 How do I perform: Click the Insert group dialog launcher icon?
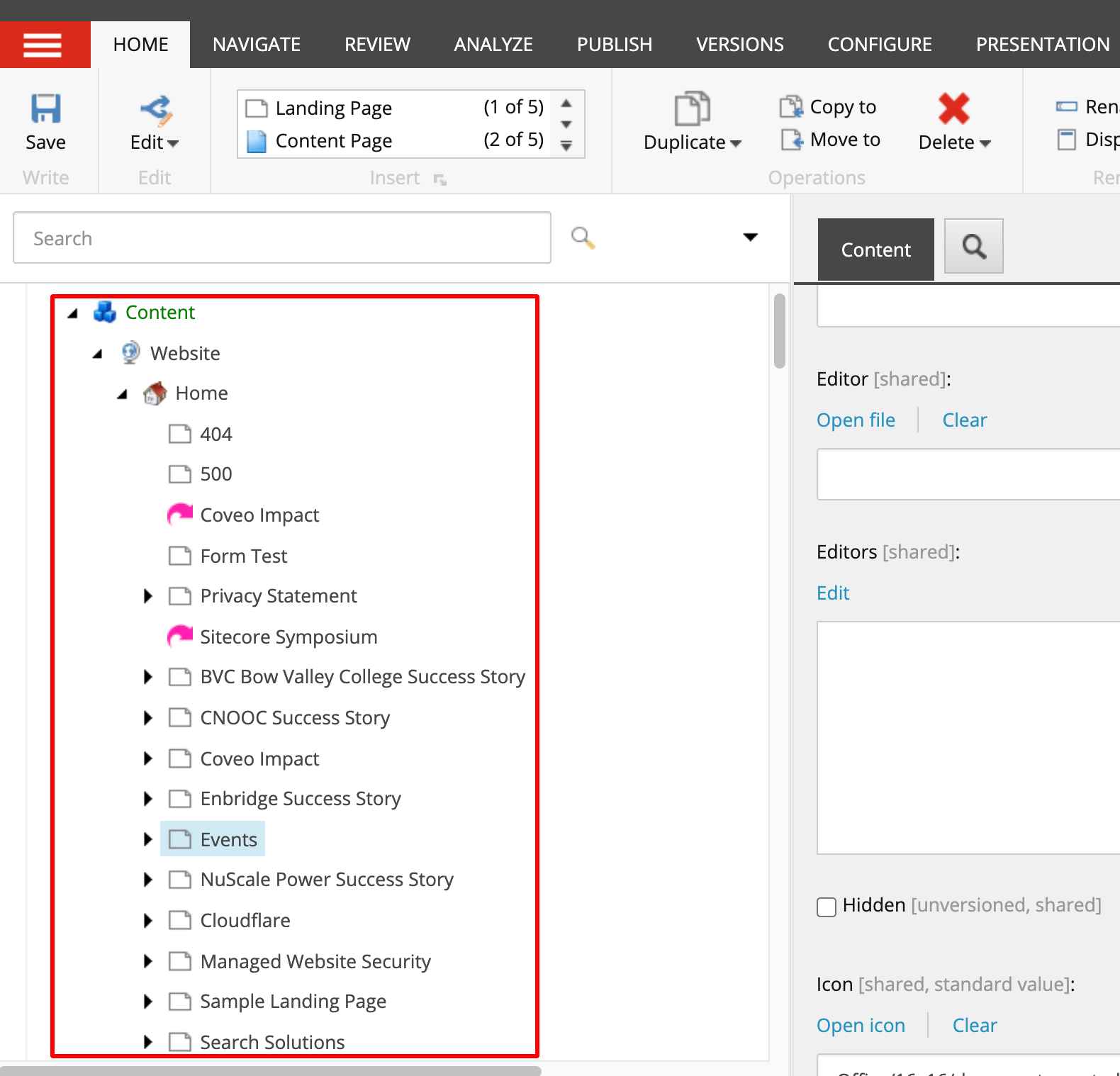440,180
